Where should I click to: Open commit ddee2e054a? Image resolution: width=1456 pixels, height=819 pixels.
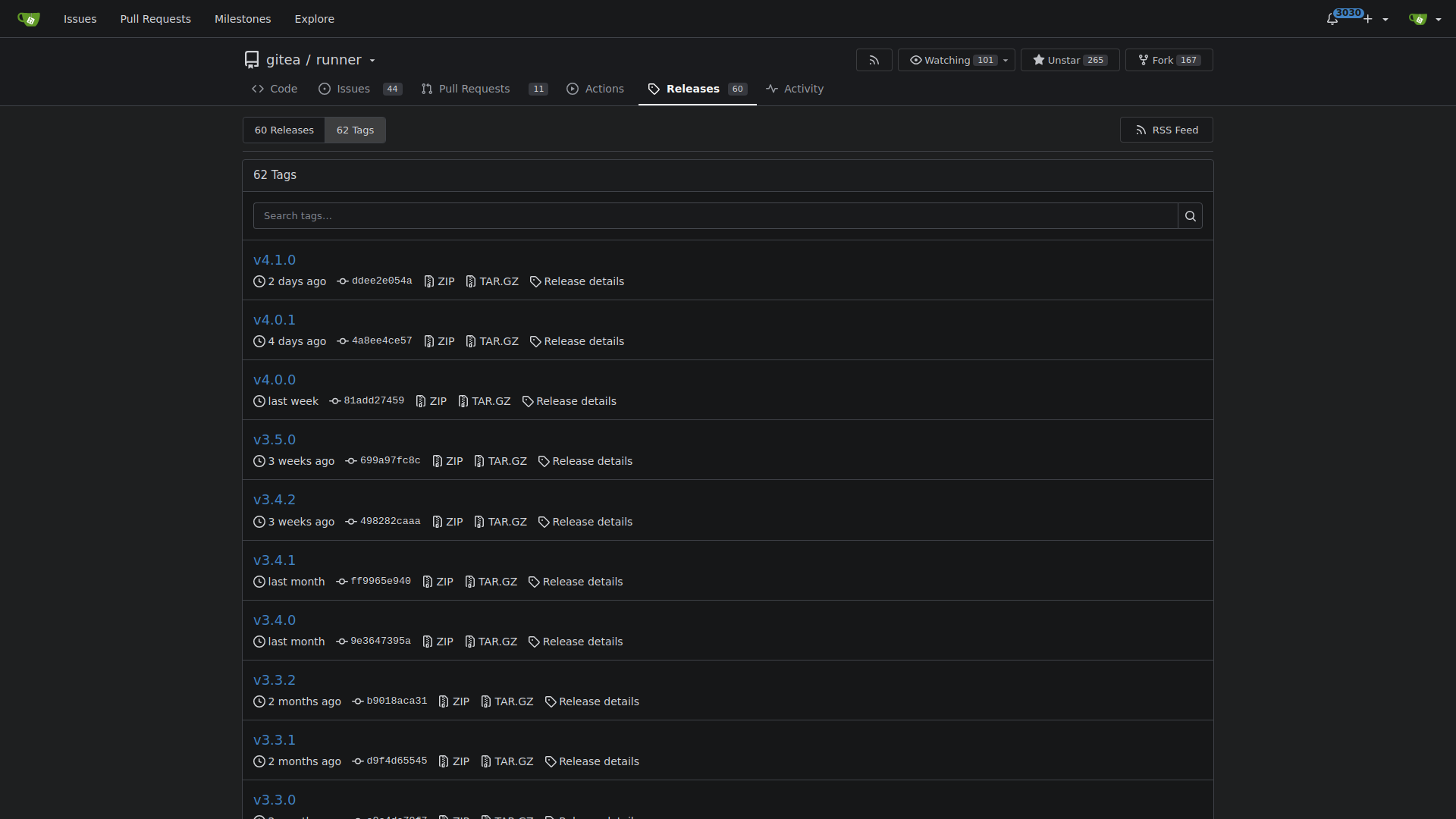pos(375,281)
